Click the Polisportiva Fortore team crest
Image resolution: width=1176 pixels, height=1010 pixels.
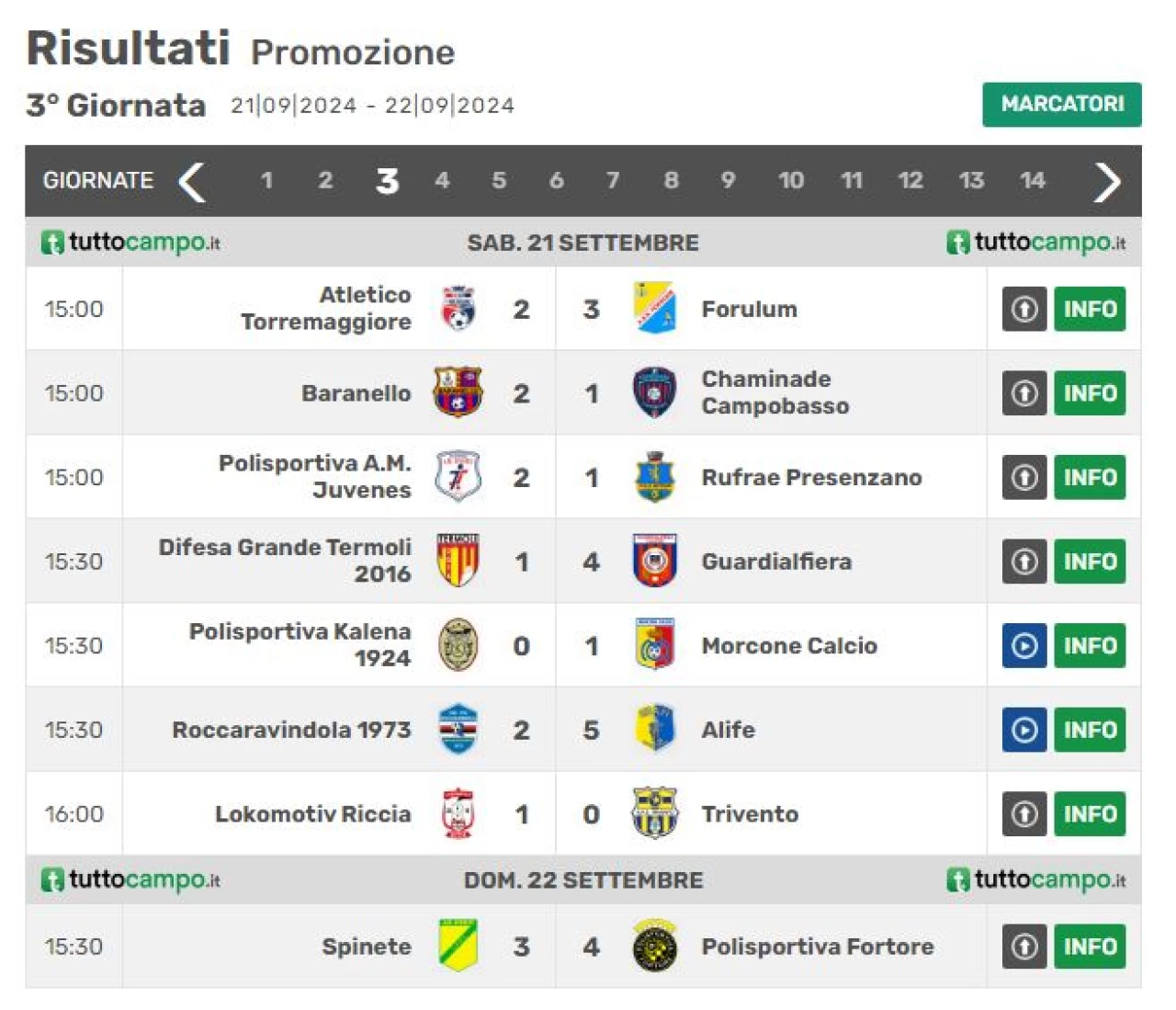click(x=655, y=946)
